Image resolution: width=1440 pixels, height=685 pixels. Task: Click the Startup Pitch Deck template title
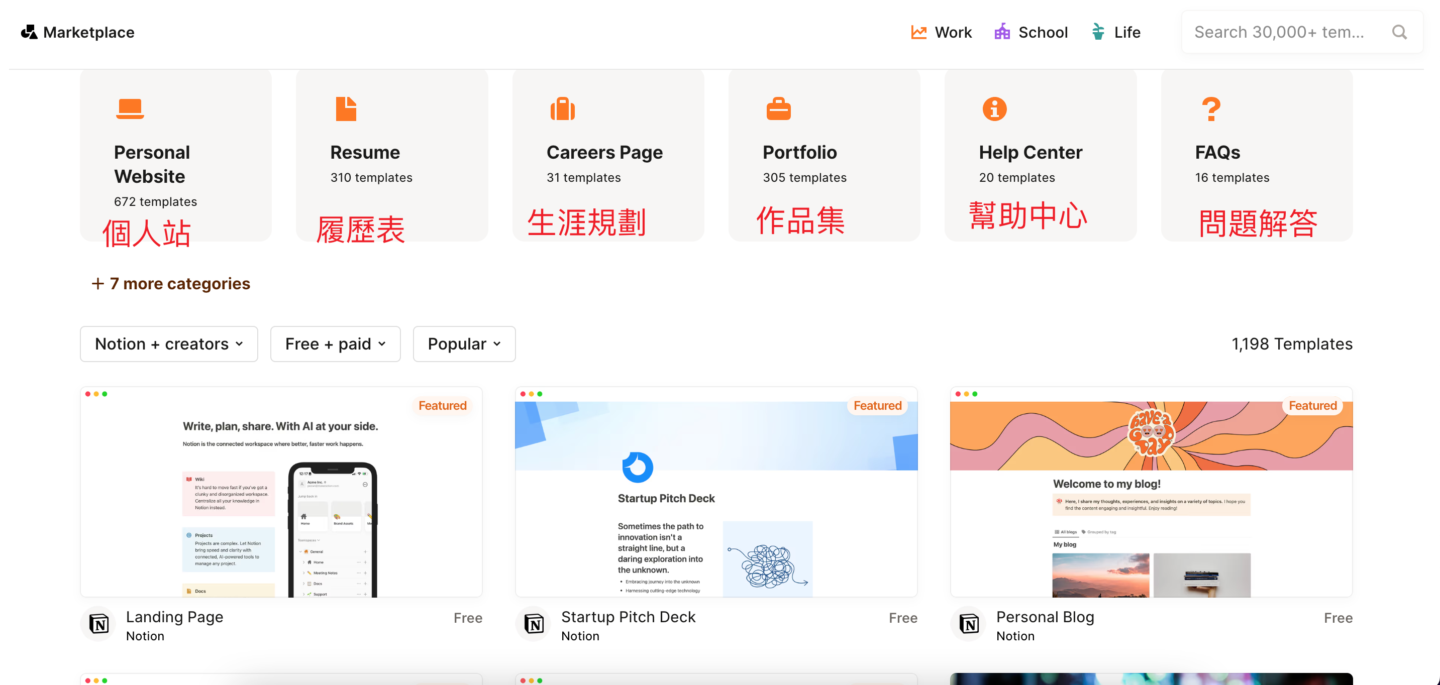click(628, 617)
